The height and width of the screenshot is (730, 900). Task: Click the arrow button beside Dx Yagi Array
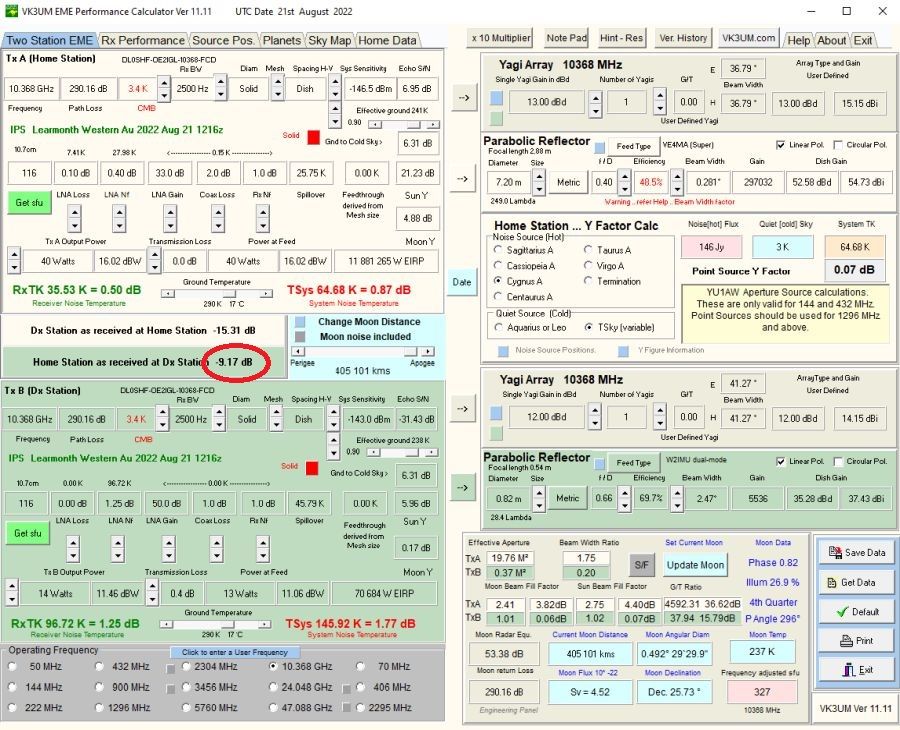point(462,409)
